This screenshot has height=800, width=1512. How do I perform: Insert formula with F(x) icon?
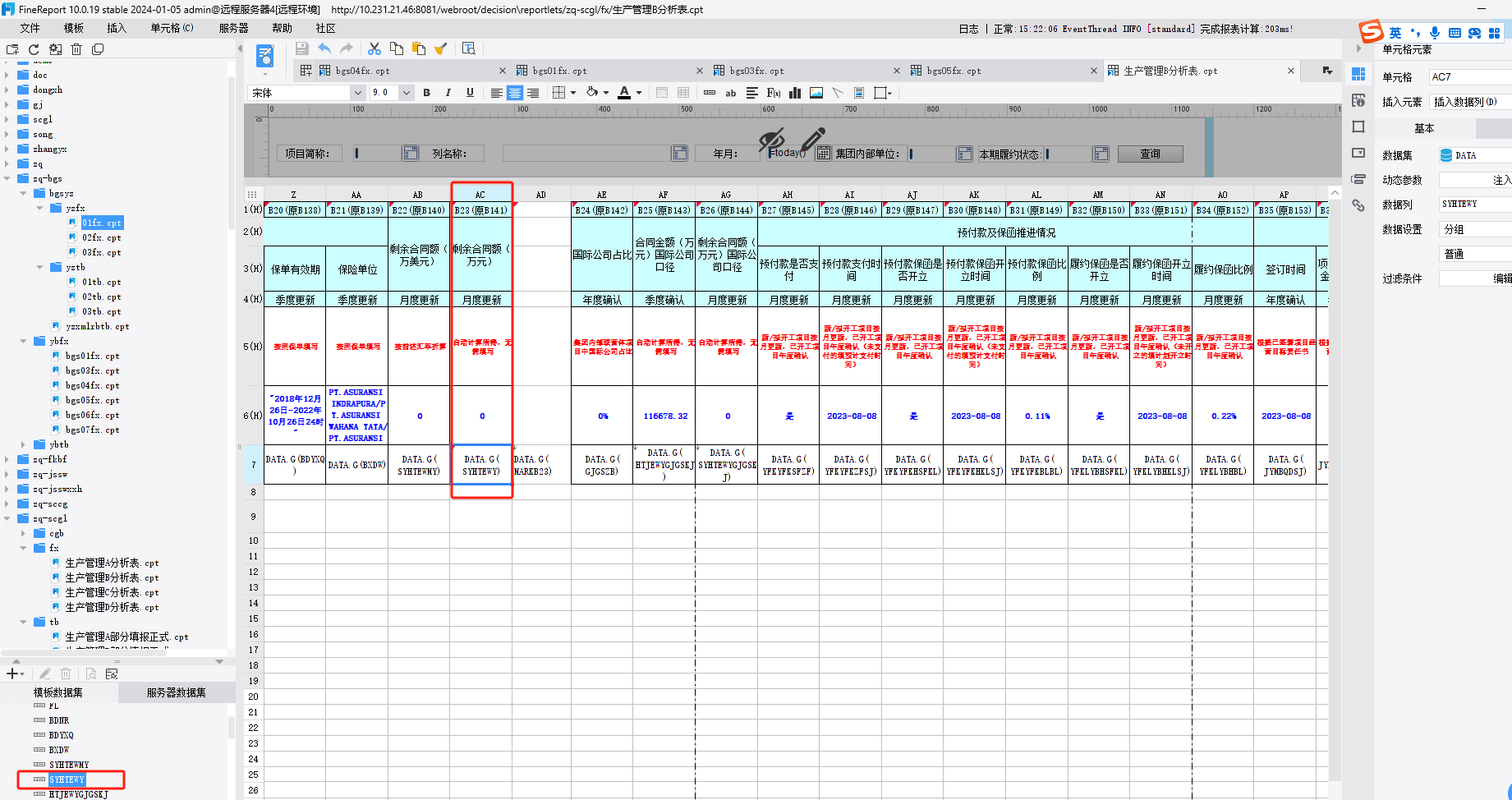pos(774,93)
